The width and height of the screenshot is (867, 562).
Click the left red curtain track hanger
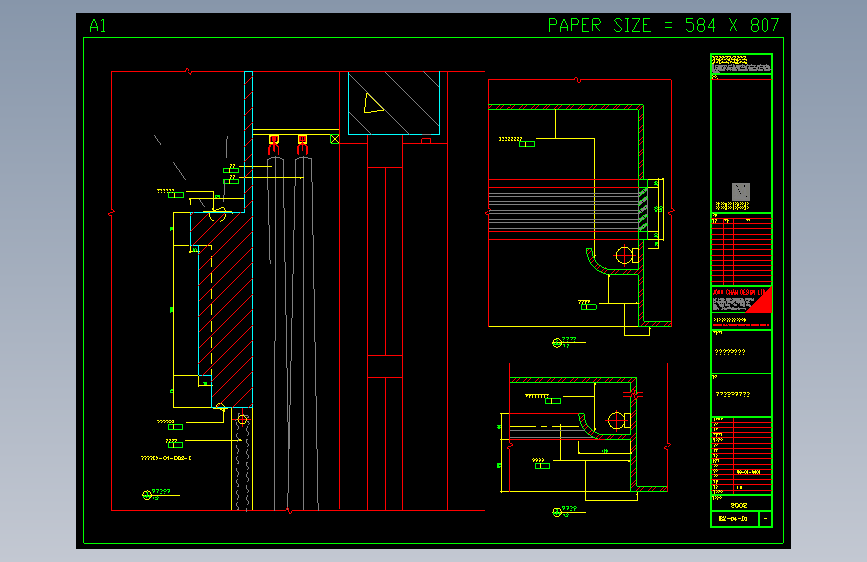coord(274,144)
